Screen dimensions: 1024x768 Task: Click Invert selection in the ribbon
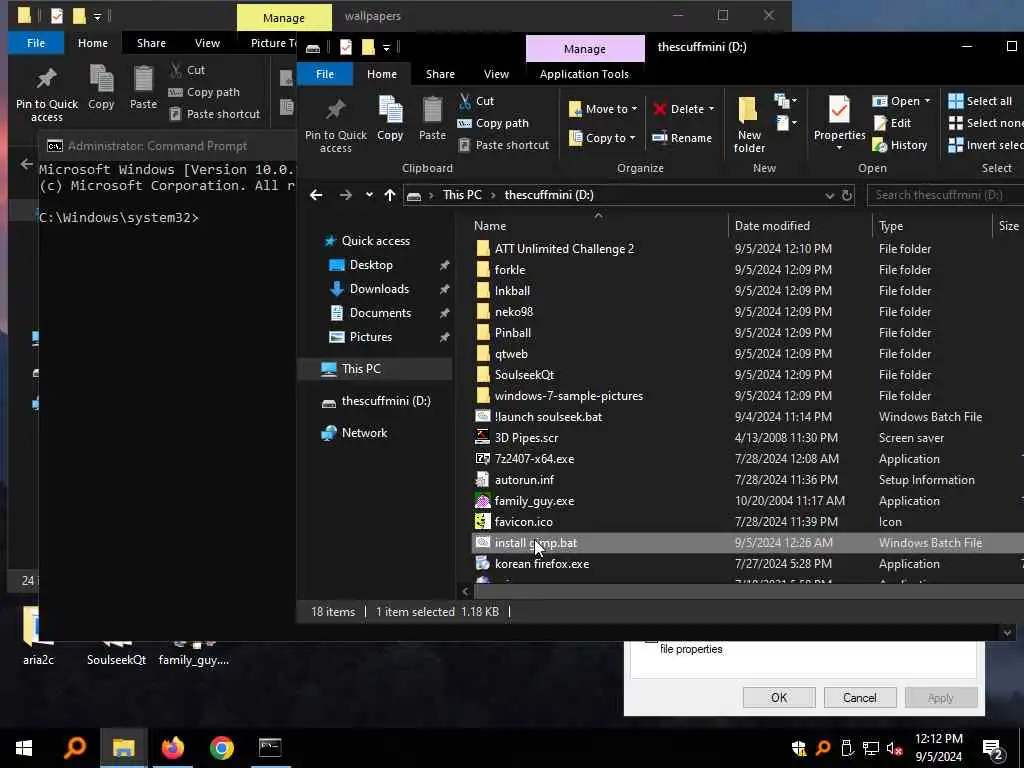point(986,145)
